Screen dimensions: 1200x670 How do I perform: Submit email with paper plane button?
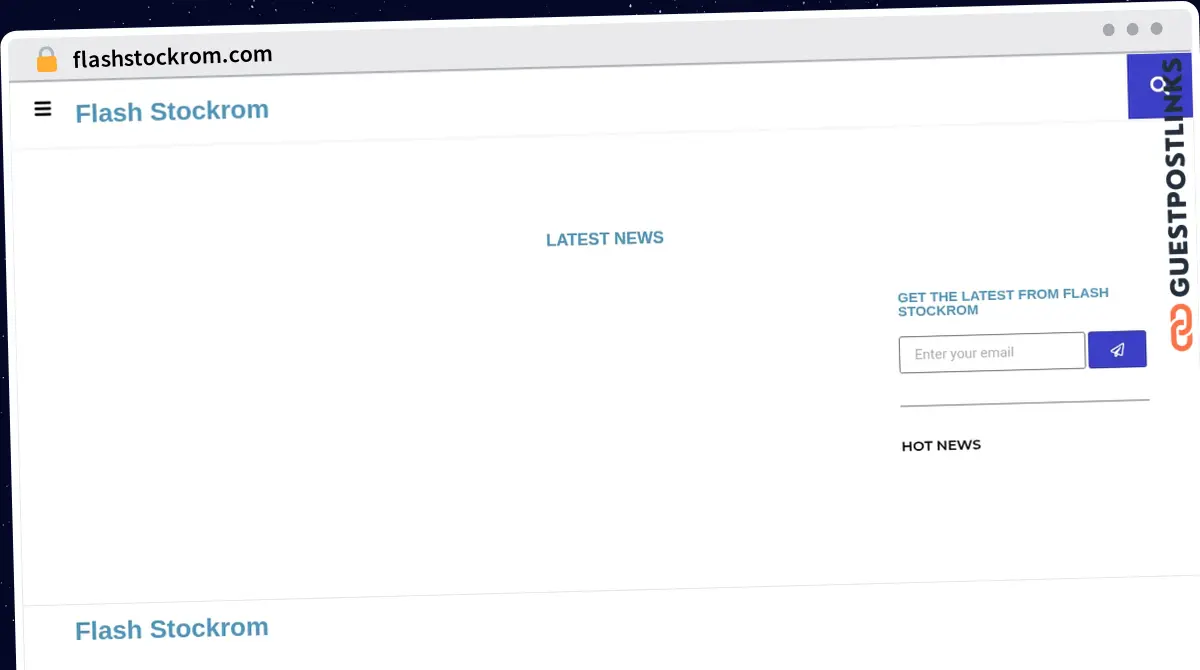coord(1117,349)
